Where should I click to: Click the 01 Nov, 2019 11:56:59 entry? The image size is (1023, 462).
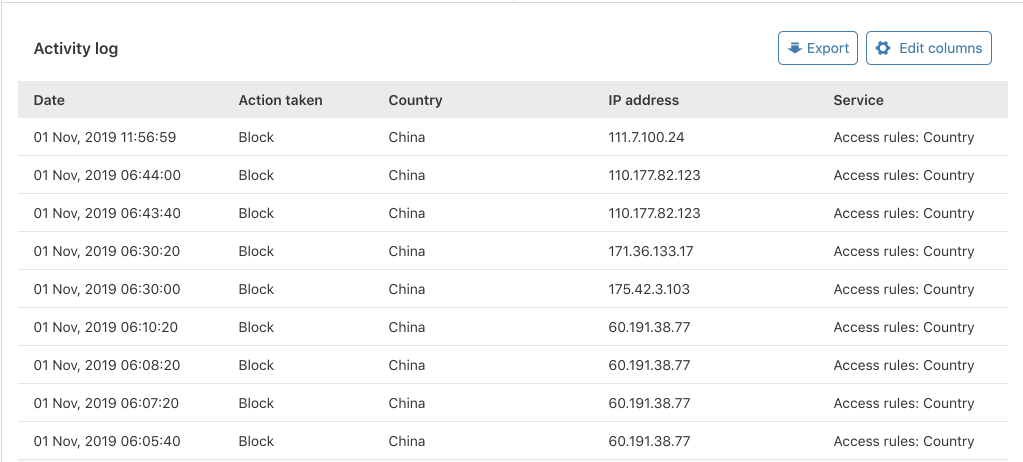tap(105, 137)
